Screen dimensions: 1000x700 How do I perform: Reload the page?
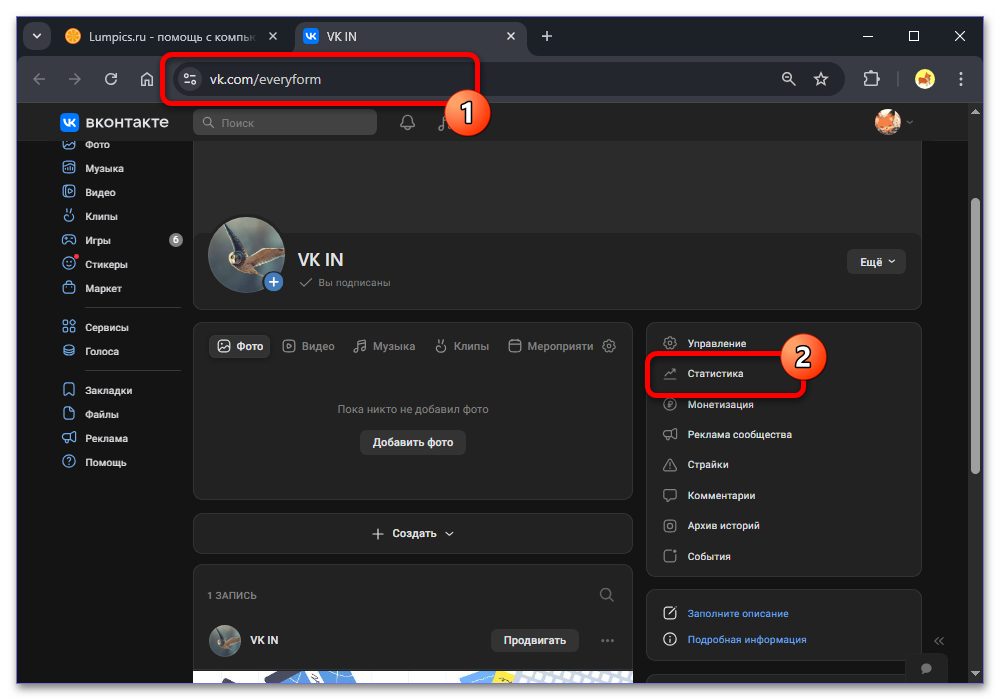[x=111, y=79]
